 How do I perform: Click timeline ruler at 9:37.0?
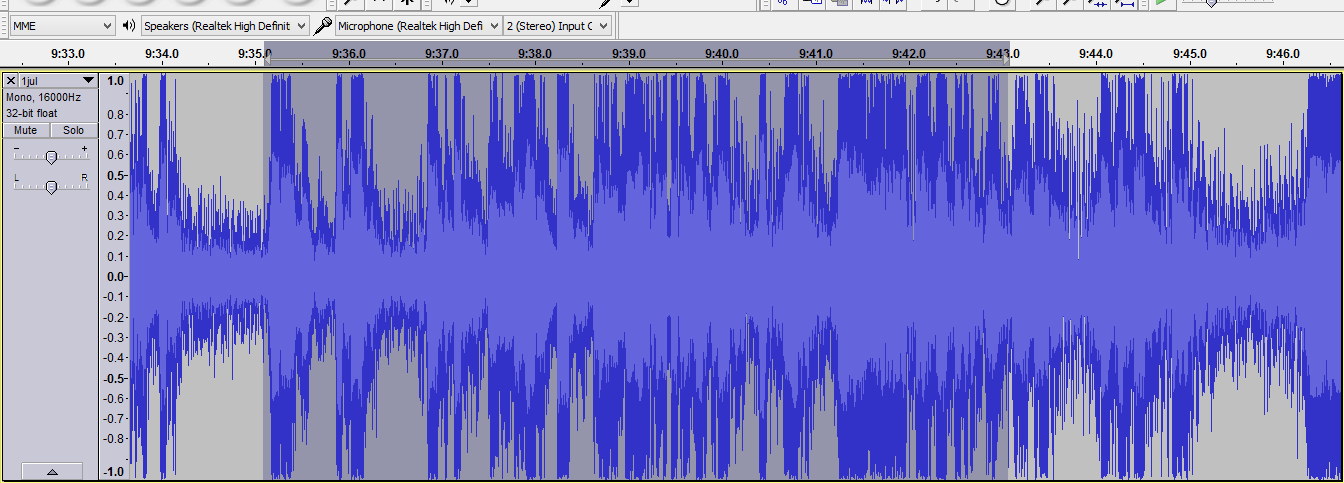[x=441, y=53]
